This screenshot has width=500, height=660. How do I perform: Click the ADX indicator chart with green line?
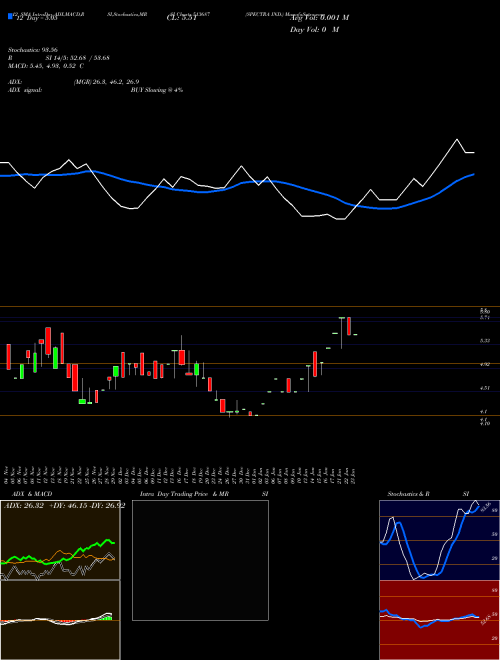(60, 540)
